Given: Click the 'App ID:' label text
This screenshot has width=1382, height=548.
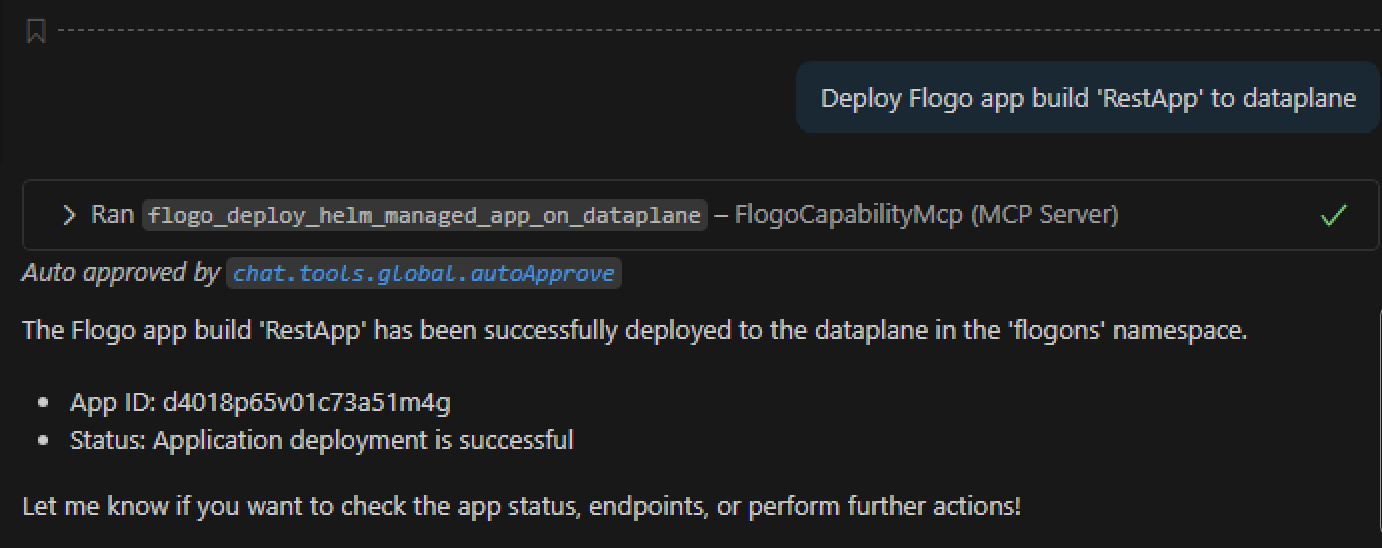Looking at the screenshot, I should [x=112, y=403].
